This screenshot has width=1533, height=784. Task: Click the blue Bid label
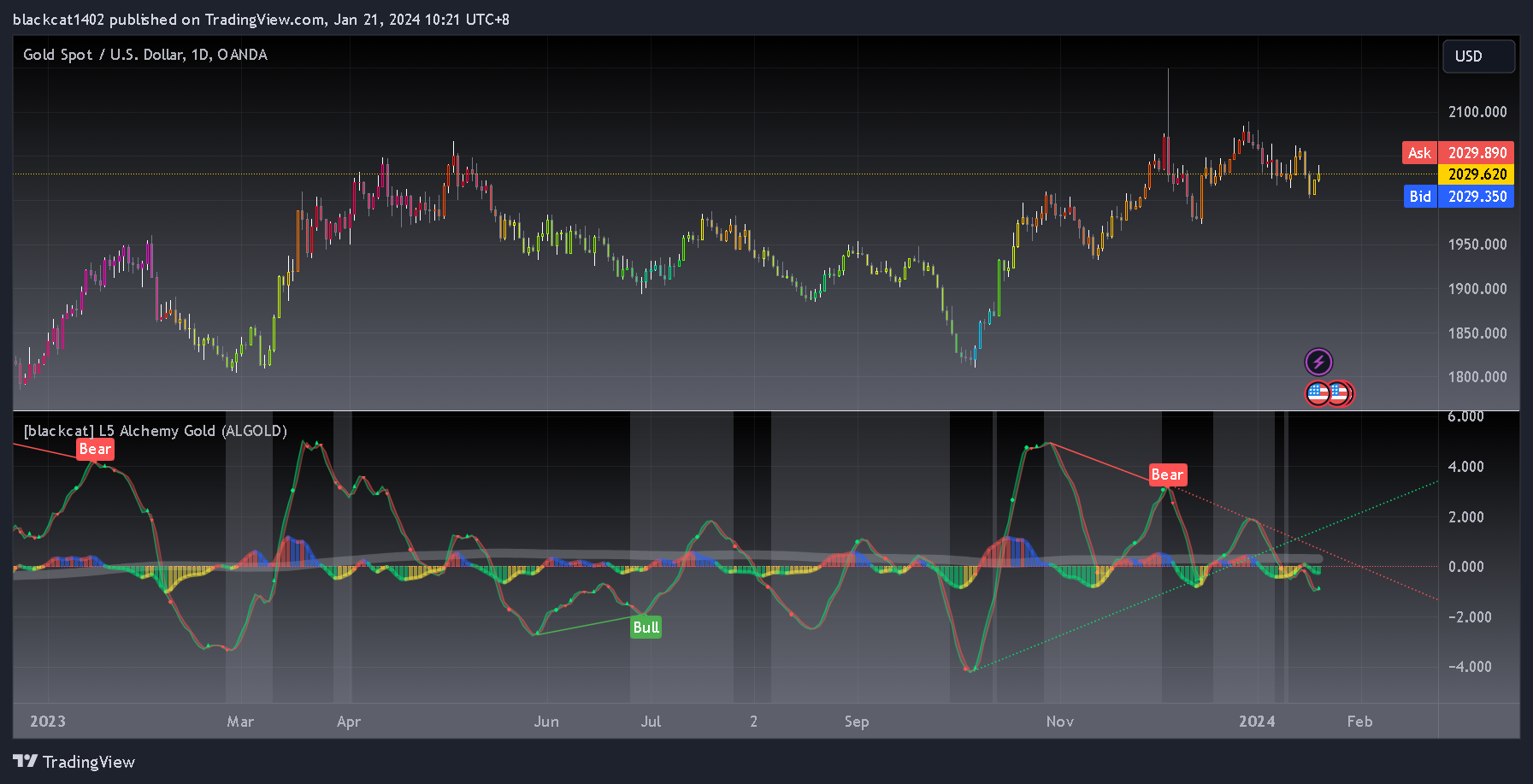pos(1420,197)
